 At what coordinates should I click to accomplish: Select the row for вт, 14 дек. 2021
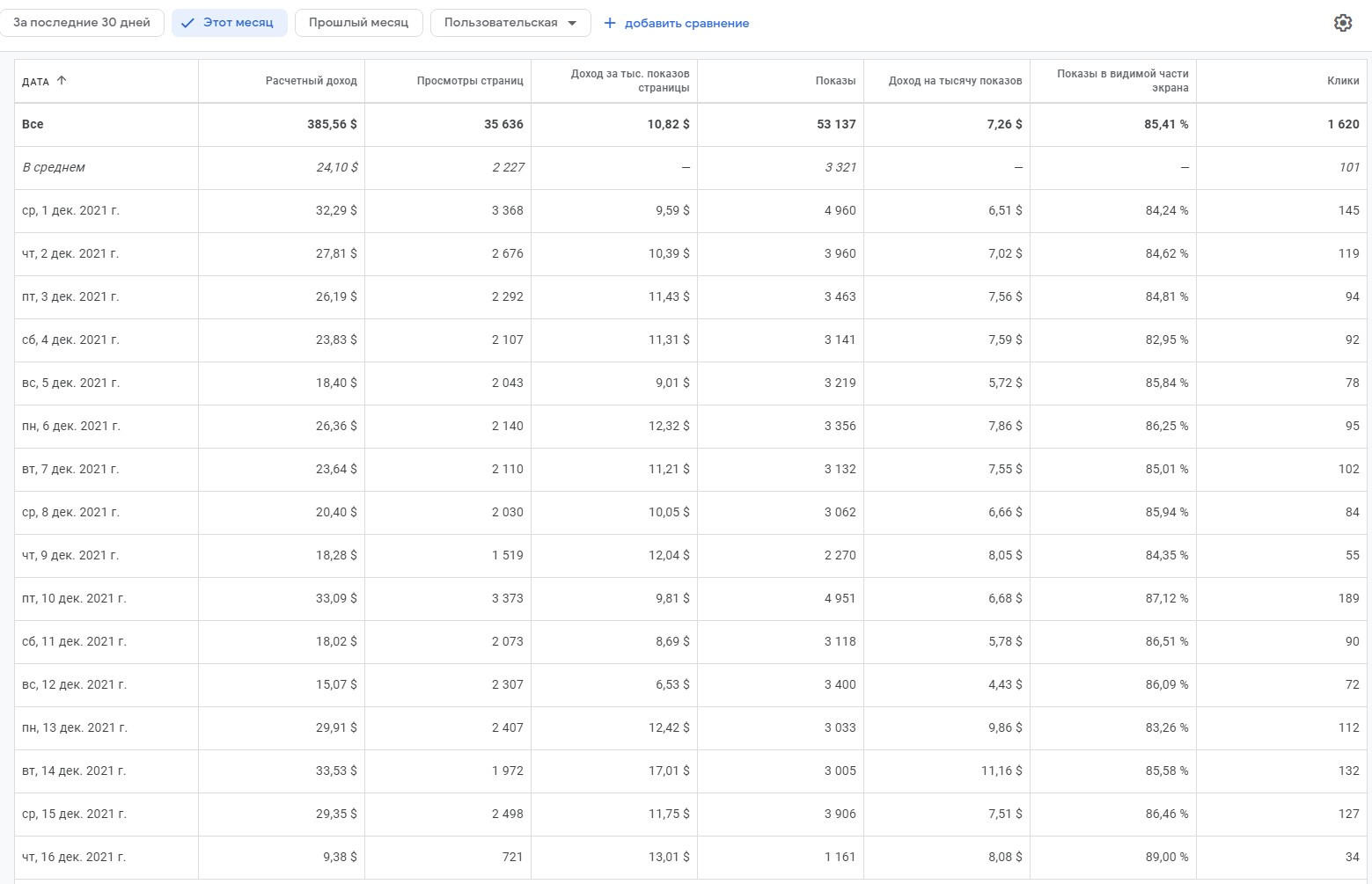[x=74, y=771]
